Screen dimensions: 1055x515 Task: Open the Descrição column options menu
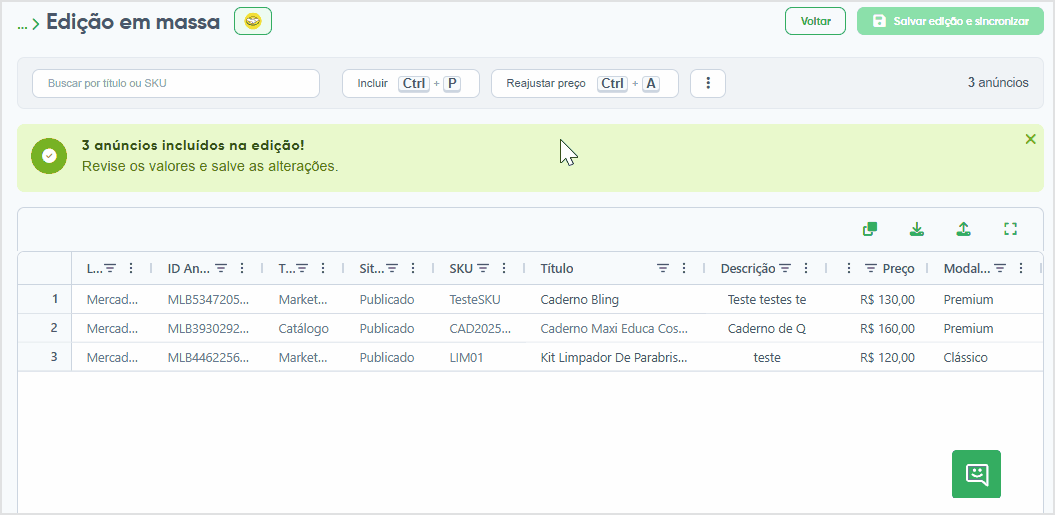pyautogui.click(x=806, y=268)
